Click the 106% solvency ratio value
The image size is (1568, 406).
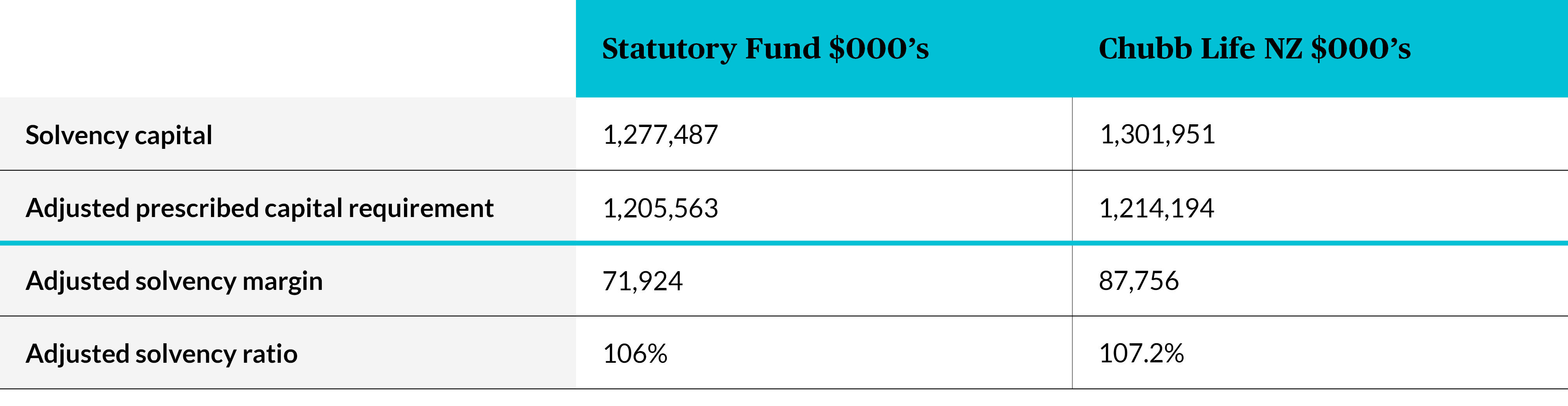(635, 354)
